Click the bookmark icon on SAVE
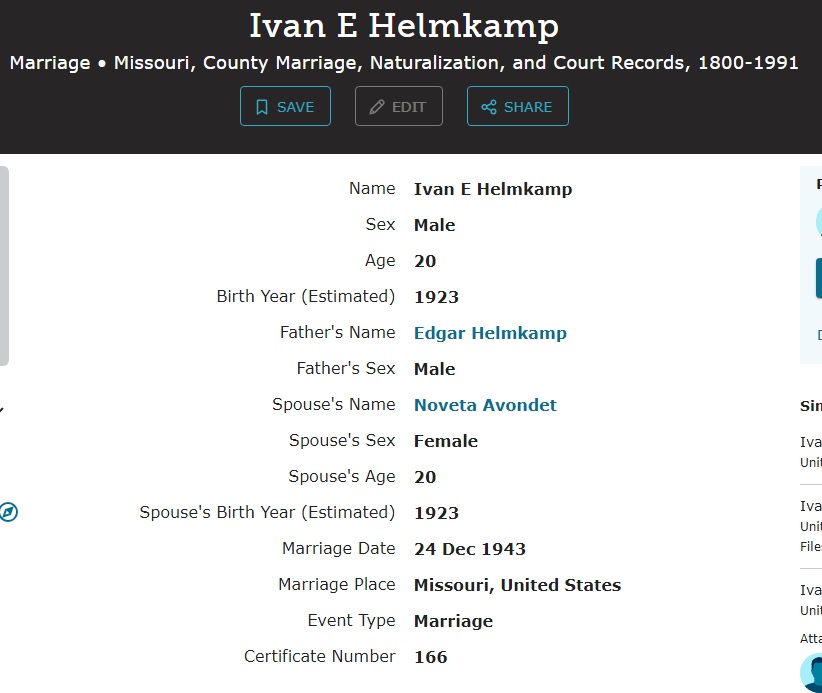 [262, 107]
